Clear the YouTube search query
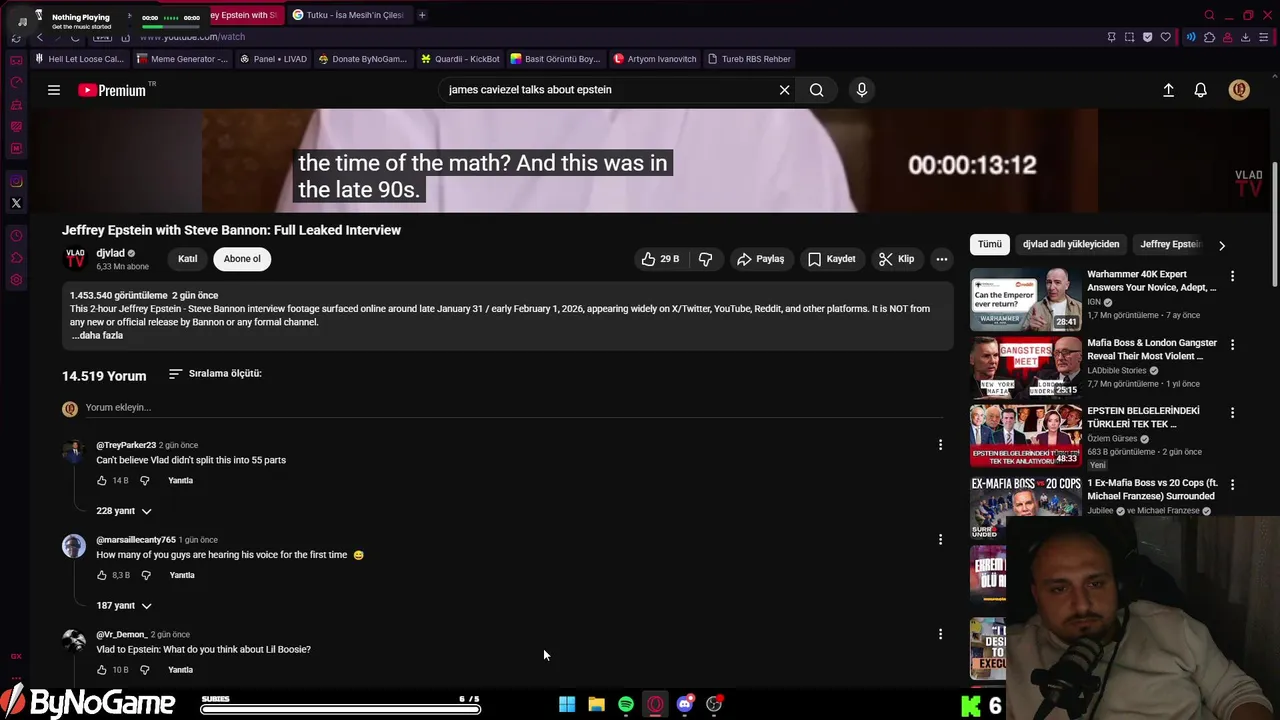Screen dimensions: 1280x720 (x=784, y=90)
